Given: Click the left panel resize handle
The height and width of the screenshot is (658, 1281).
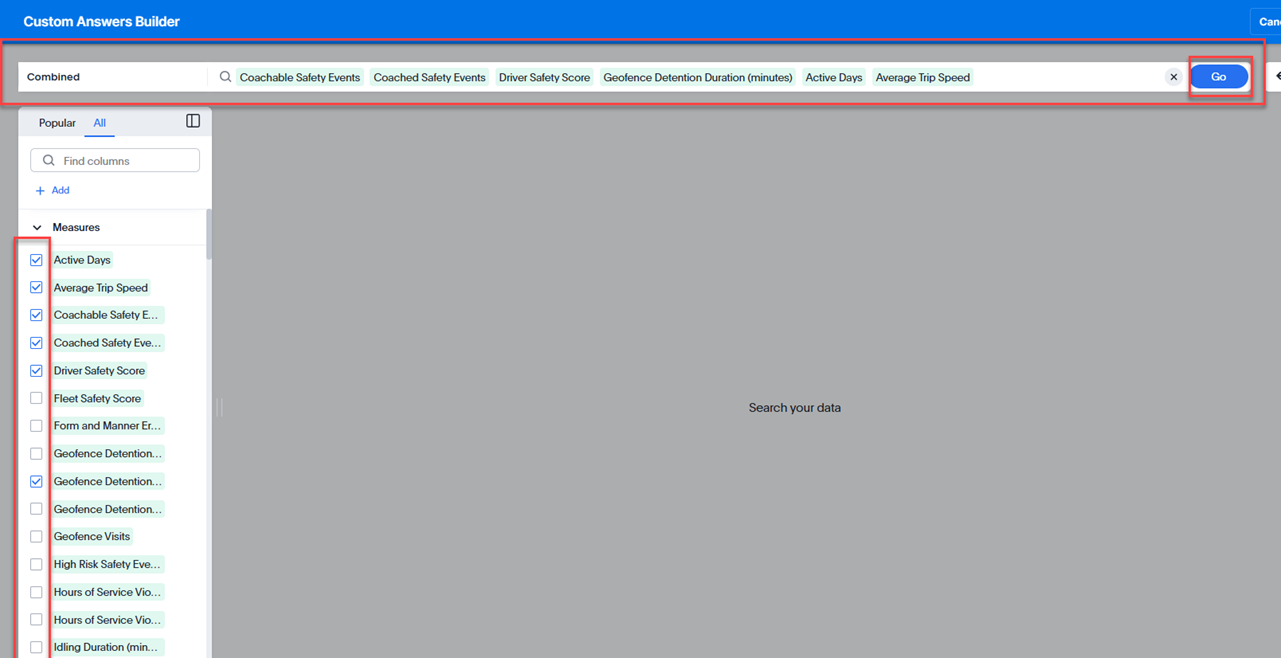Looking at the screenshot, I should point(219,407).
